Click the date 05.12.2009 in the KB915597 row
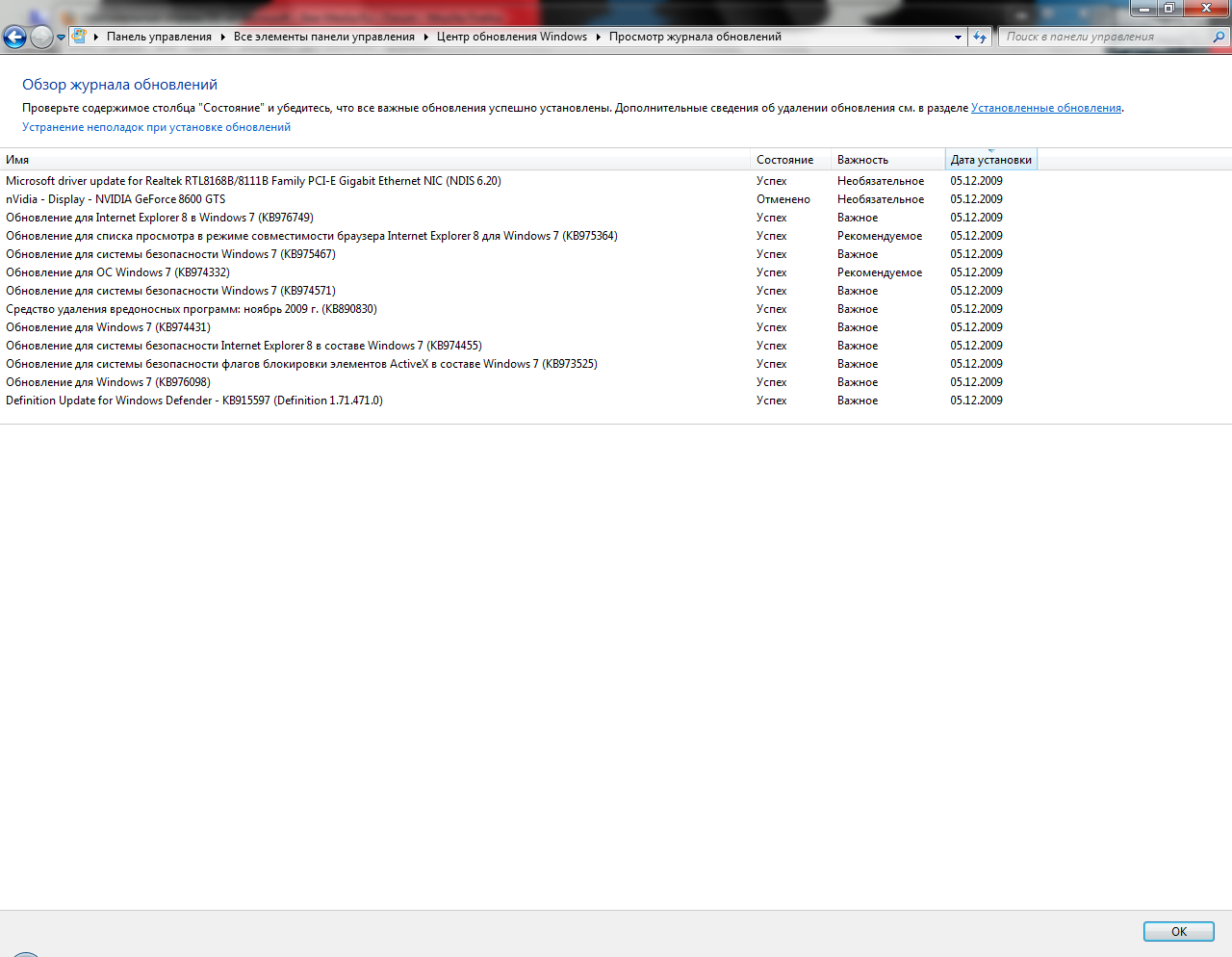The image size is (1232, 957). point(977,401)
